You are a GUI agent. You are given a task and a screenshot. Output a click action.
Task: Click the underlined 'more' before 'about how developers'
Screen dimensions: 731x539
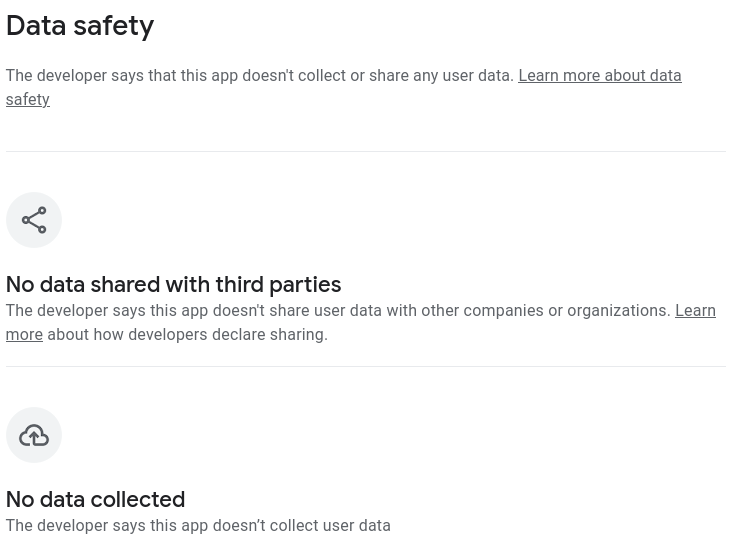click(24, 335)
